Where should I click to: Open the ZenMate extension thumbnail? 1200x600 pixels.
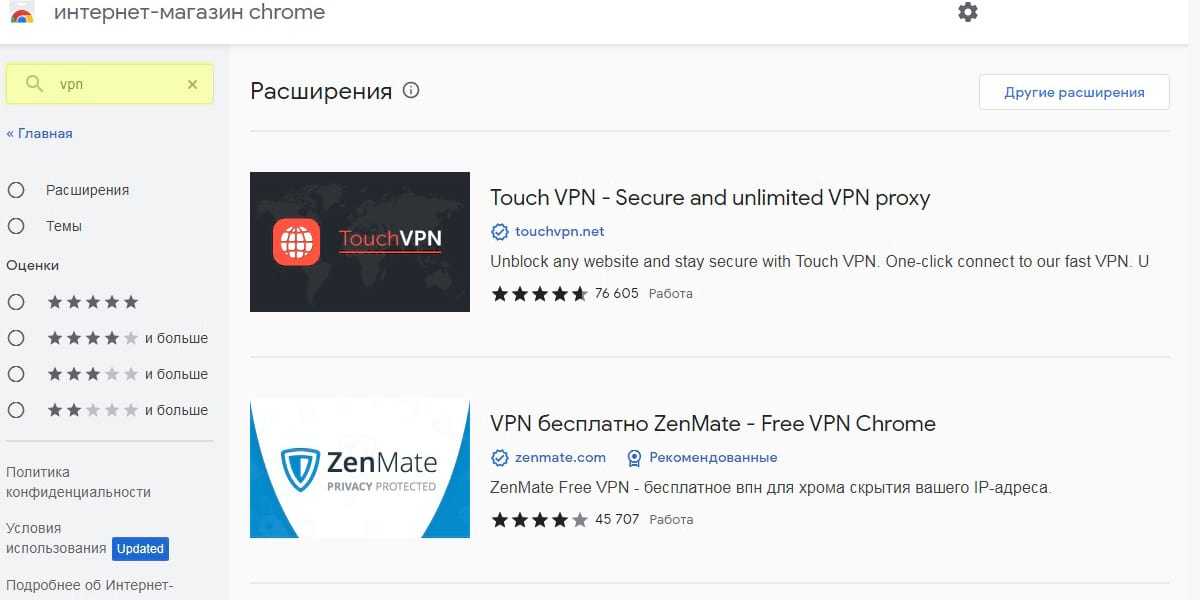(x=360, y=468)
